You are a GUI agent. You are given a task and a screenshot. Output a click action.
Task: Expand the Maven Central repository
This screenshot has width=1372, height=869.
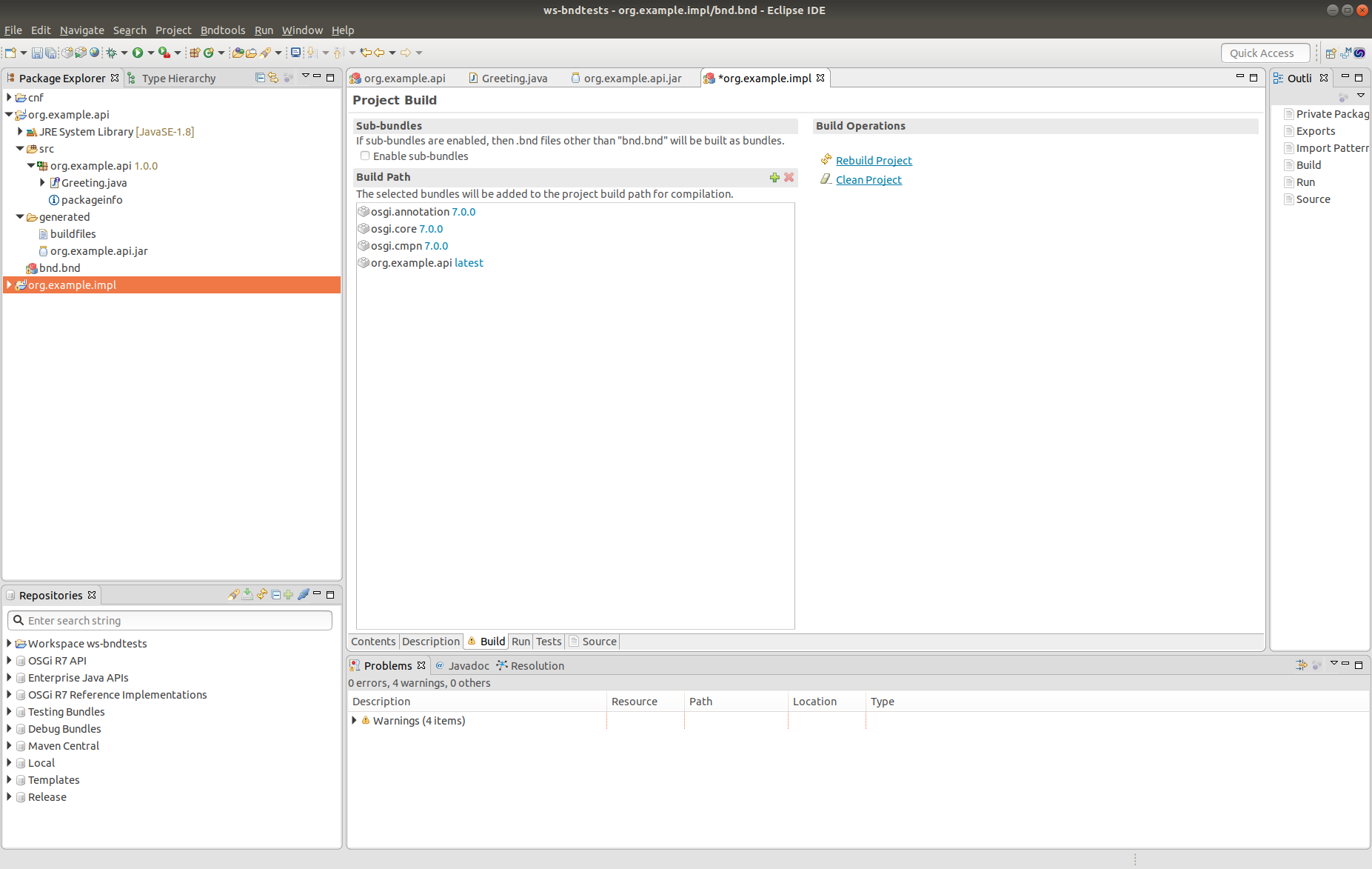click(9, 745)
